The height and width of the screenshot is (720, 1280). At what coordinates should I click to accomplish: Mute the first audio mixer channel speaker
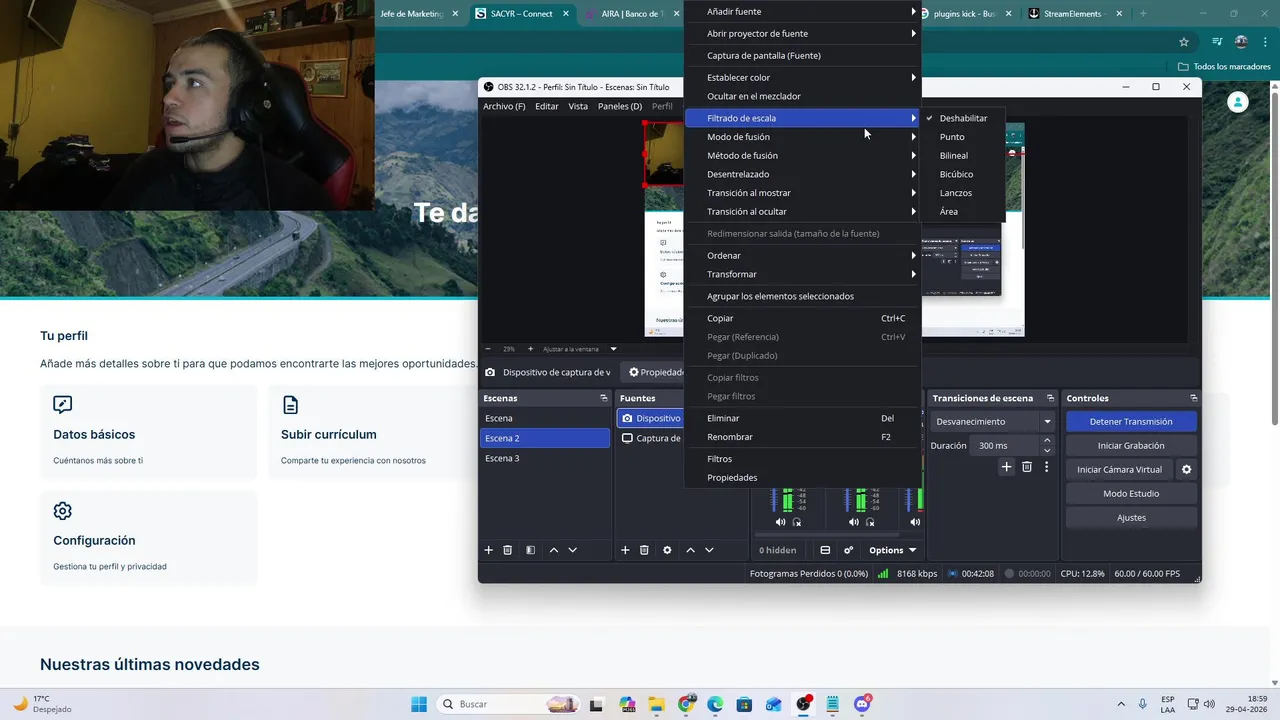coord(781,522)
